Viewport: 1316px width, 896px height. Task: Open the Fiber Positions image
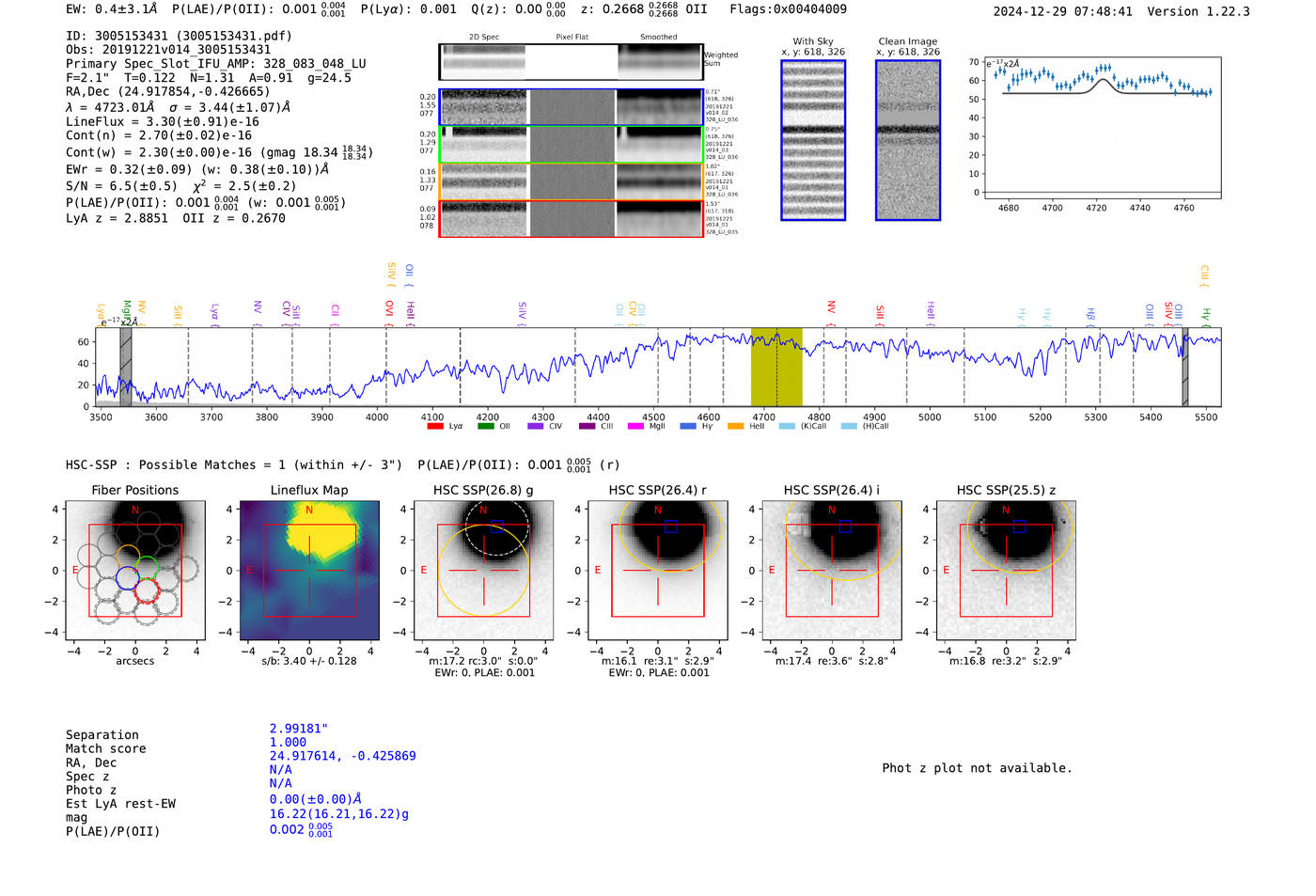coord(135,571)
